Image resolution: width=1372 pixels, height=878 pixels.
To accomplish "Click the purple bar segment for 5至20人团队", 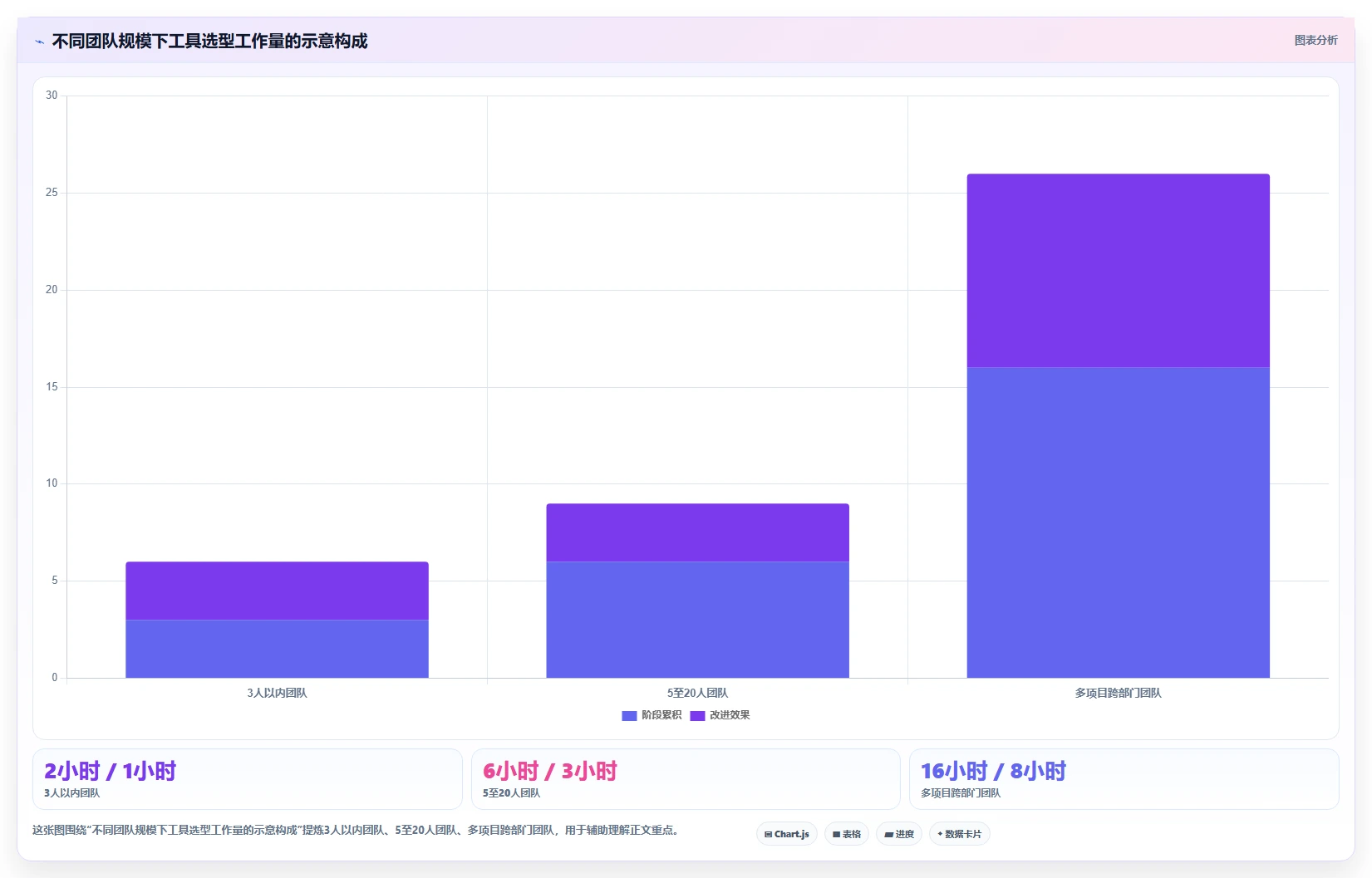I will (697, 532).
